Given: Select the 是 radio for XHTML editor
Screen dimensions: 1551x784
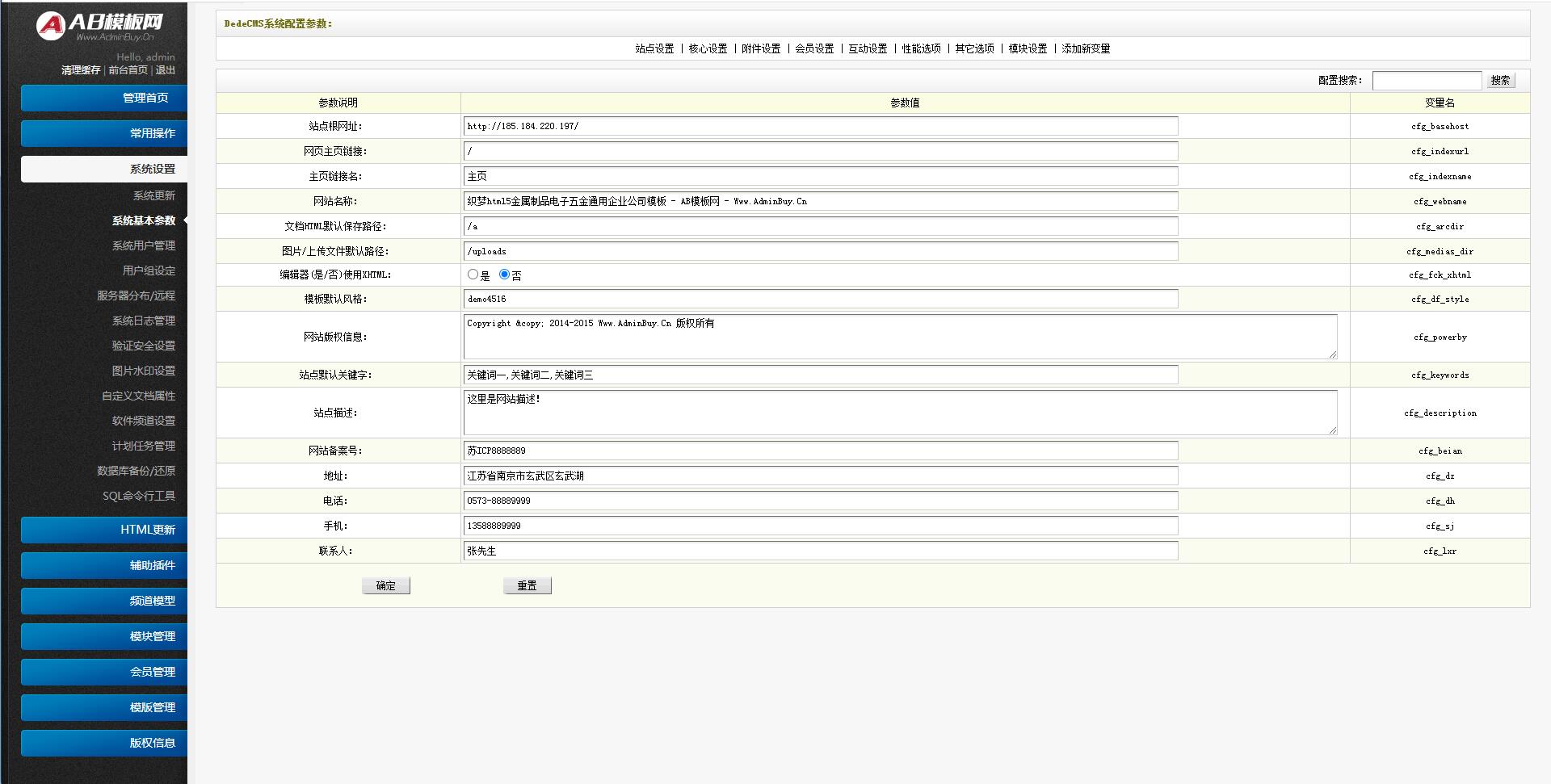Looking at the screenshot, I should (x=473, y=275).
